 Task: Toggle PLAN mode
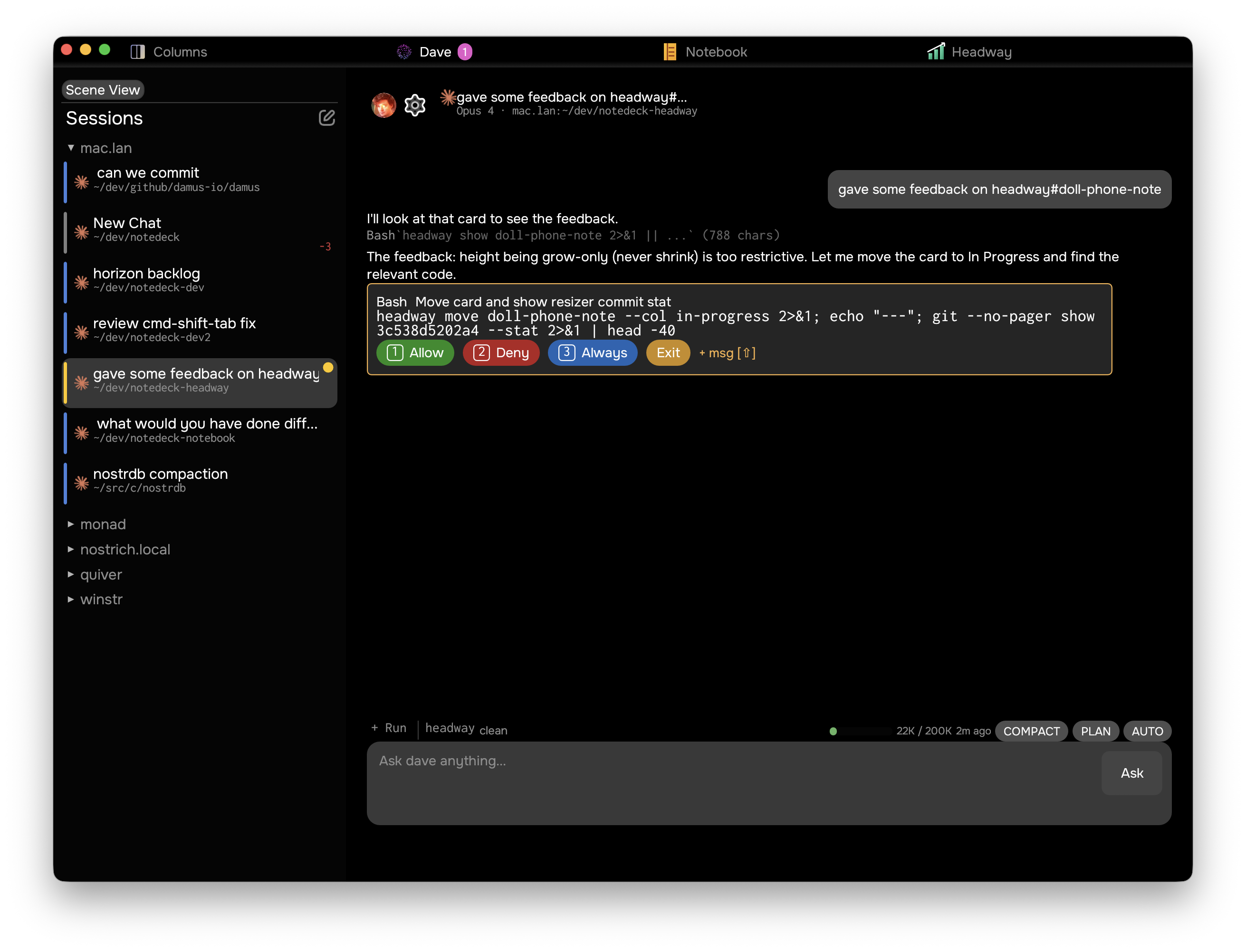click(1095, 731)
